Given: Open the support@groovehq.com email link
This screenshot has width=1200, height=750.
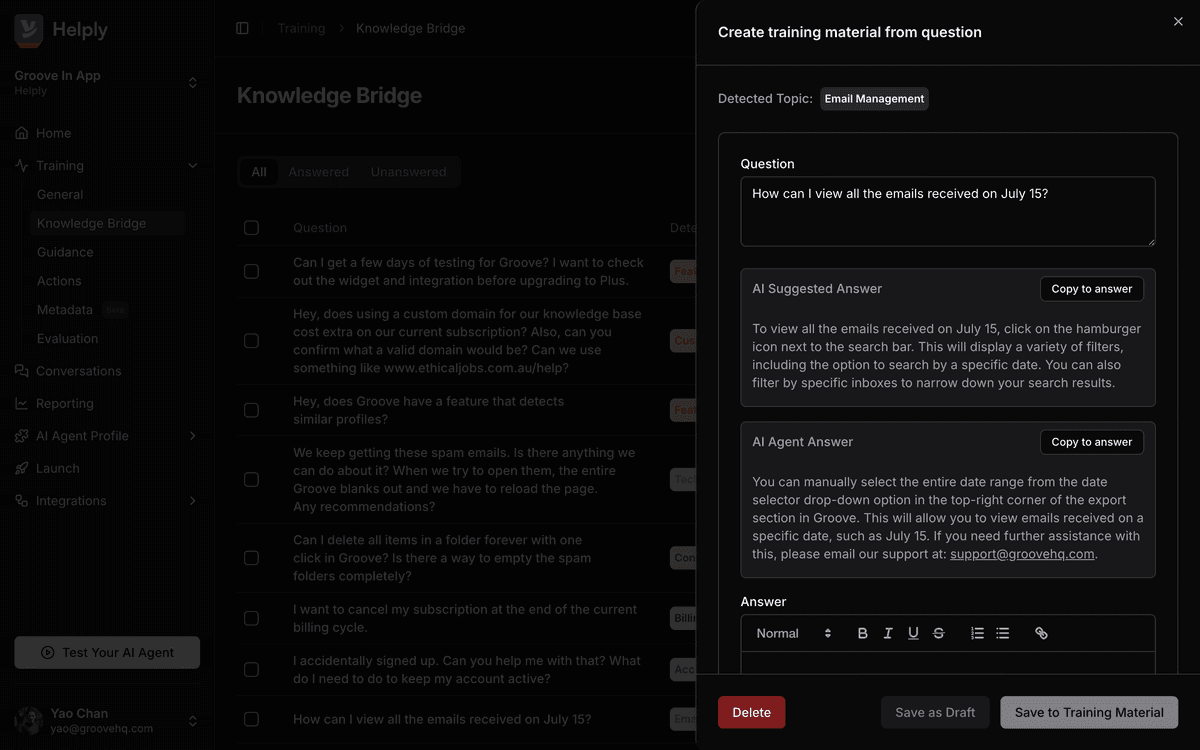Looking at the screenshot, I should click(x=1022, y=554).
